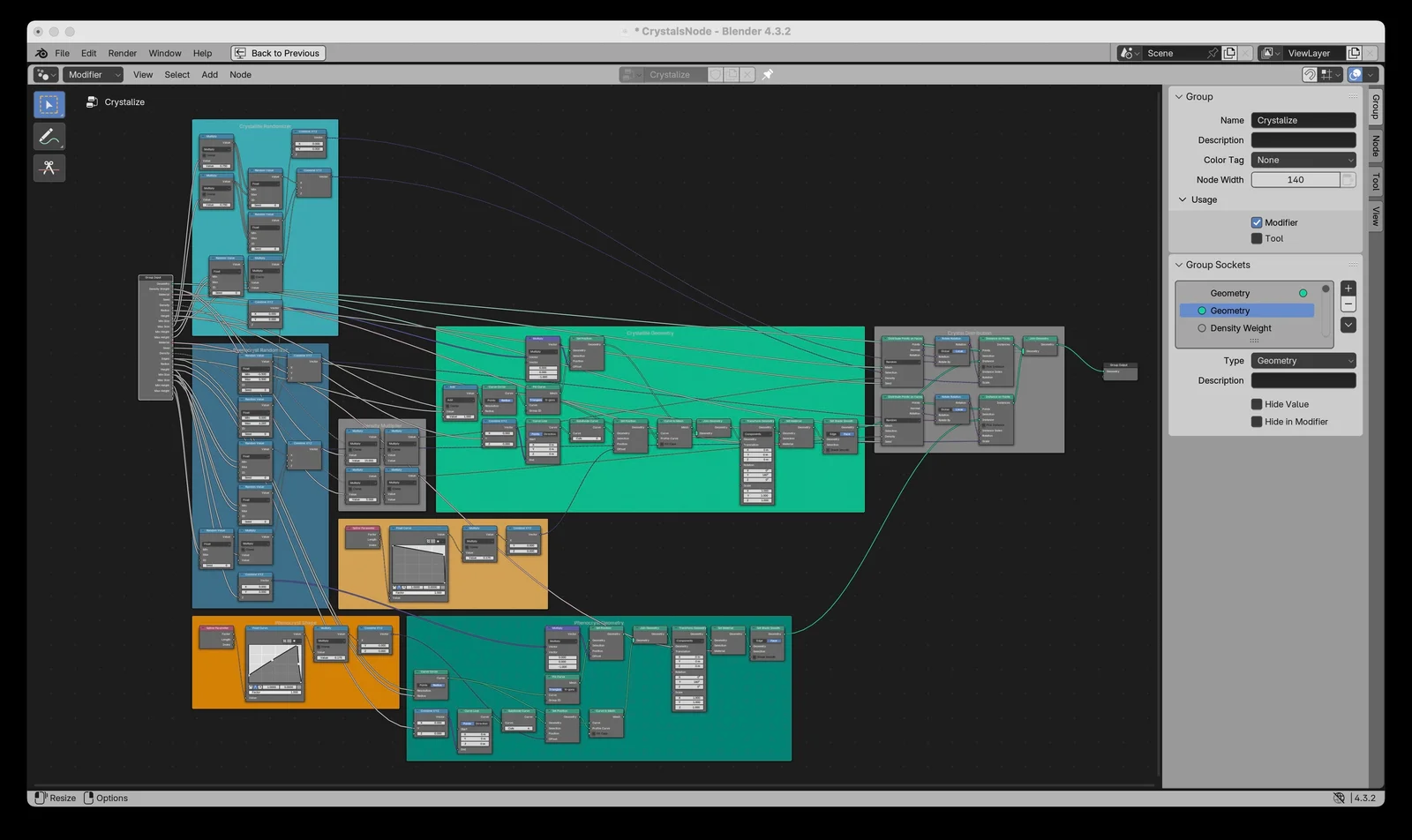Screen dimensions: 1412x840
Task: Activate the Annotate tool
Action: (x=49, y=136)
